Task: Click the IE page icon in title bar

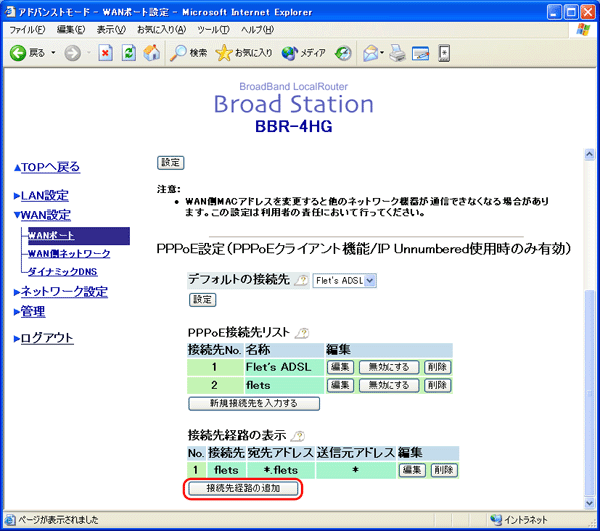Action: (10, 12)
